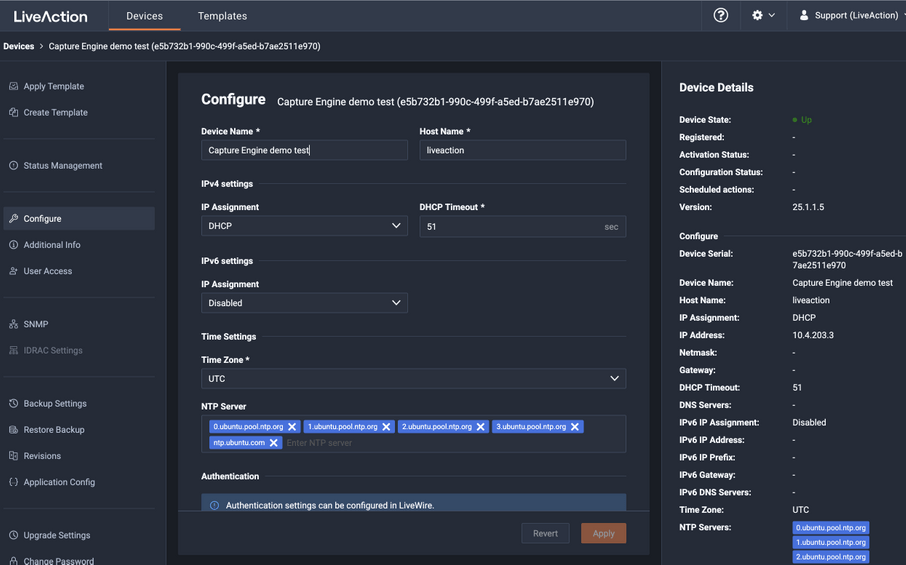This screenshot has height=565, width=906.
Task: Switch to the Devices tab
Action: point(144,16)
